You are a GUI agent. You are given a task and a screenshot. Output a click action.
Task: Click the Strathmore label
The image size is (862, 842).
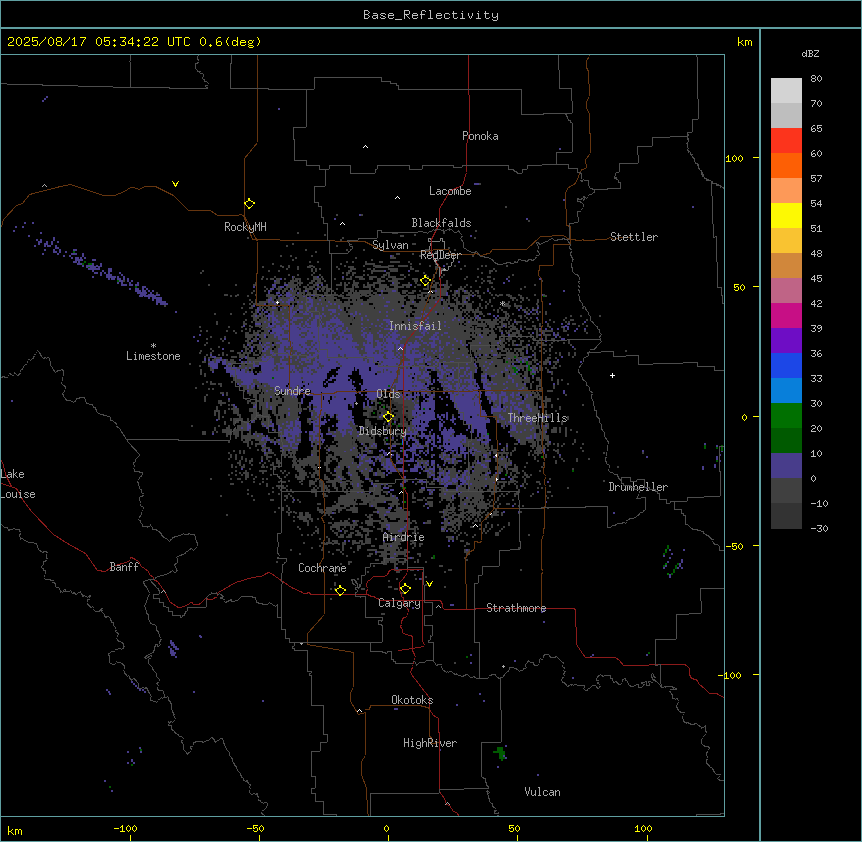pyautogui.click(x=516, y=608)
